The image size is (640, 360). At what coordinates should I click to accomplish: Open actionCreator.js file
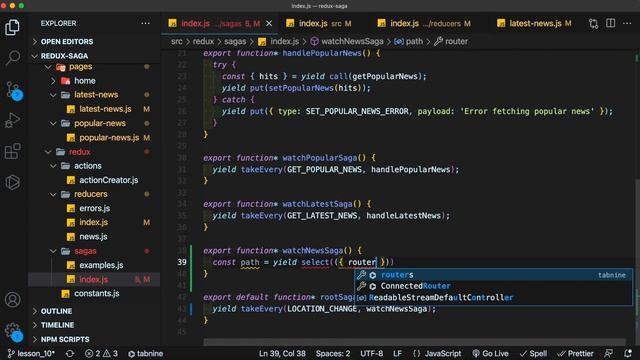click(x=108, y=180)
